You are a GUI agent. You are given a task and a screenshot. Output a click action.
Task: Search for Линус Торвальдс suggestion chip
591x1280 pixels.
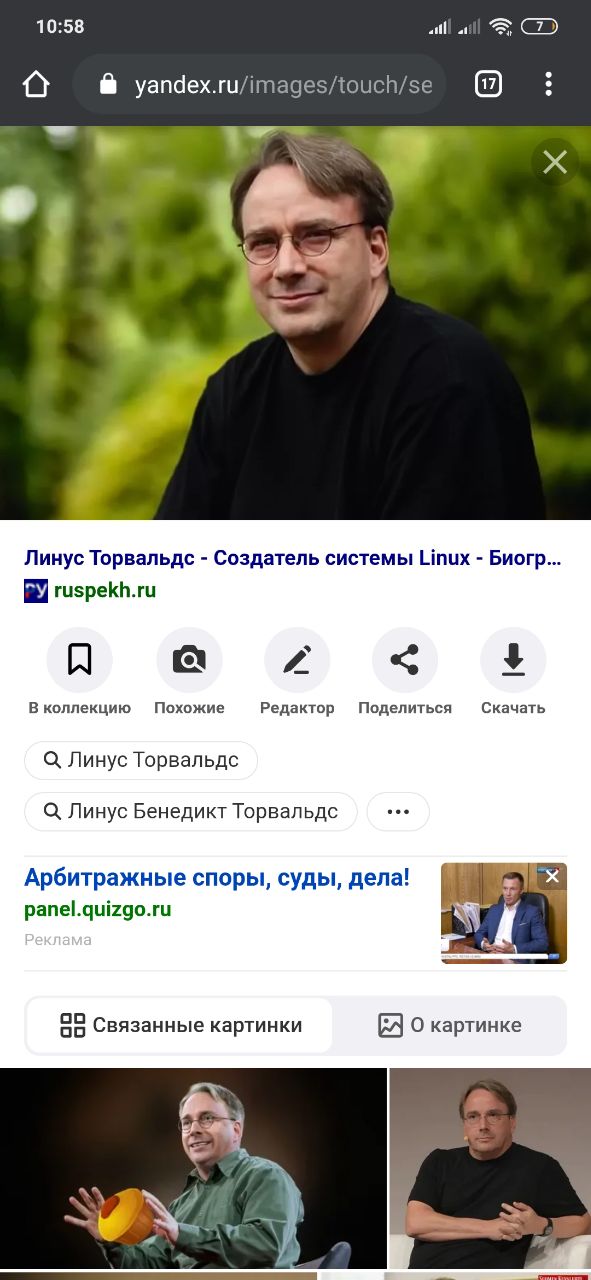tap(141, 760)
